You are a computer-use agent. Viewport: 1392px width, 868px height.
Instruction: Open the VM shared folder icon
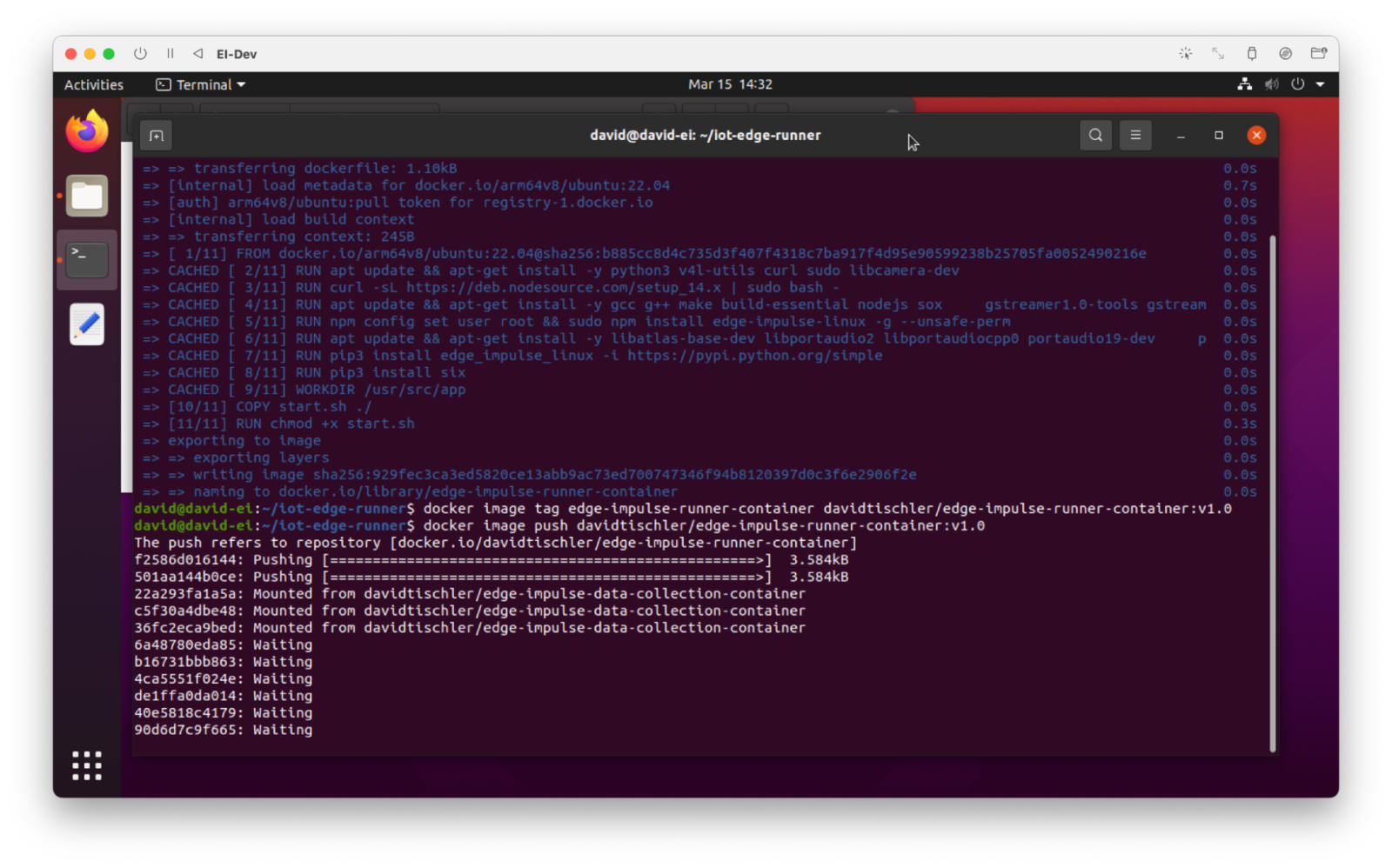point(1319,54)
